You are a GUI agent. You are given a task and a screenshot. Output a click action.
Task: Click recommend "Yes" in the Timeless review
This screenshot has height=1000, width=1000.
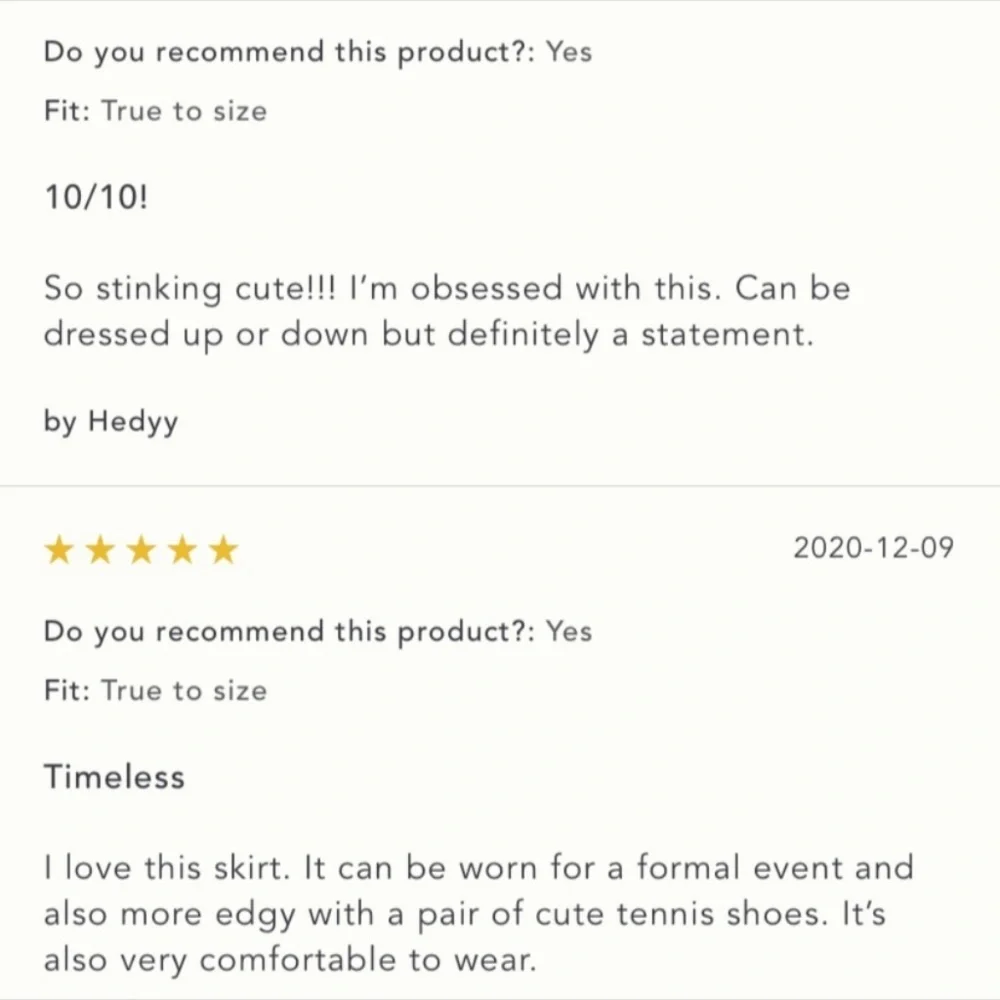pyautogui.click(x=569, y=632)
